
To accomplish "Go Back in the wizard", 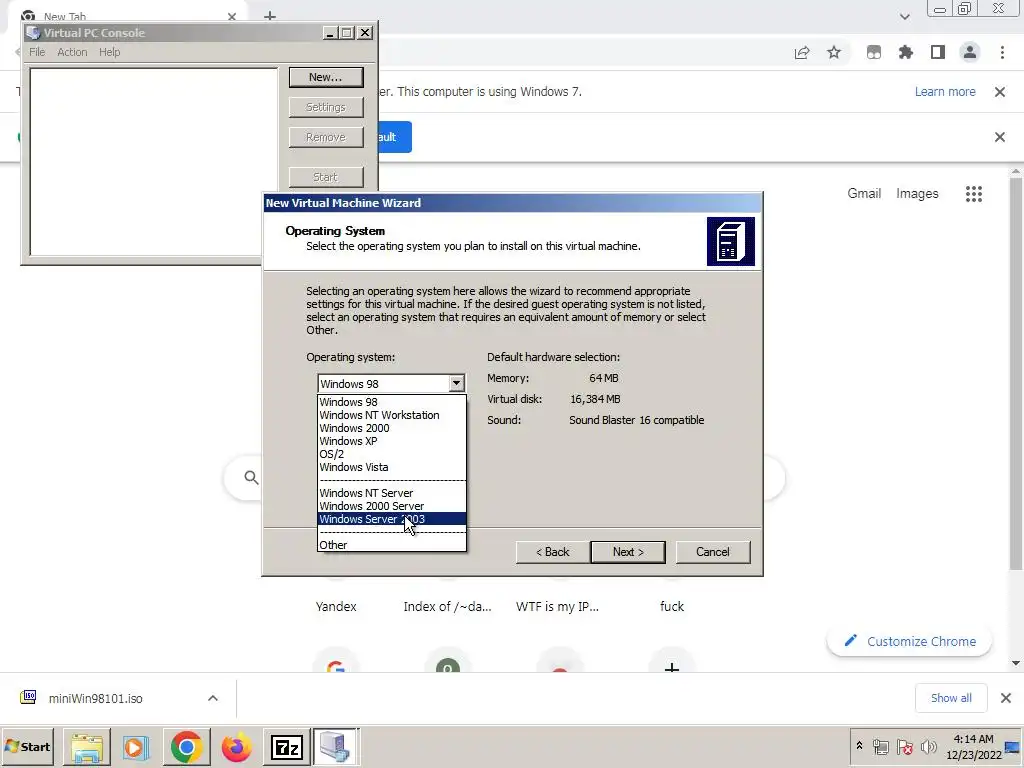I will (552, 552).
